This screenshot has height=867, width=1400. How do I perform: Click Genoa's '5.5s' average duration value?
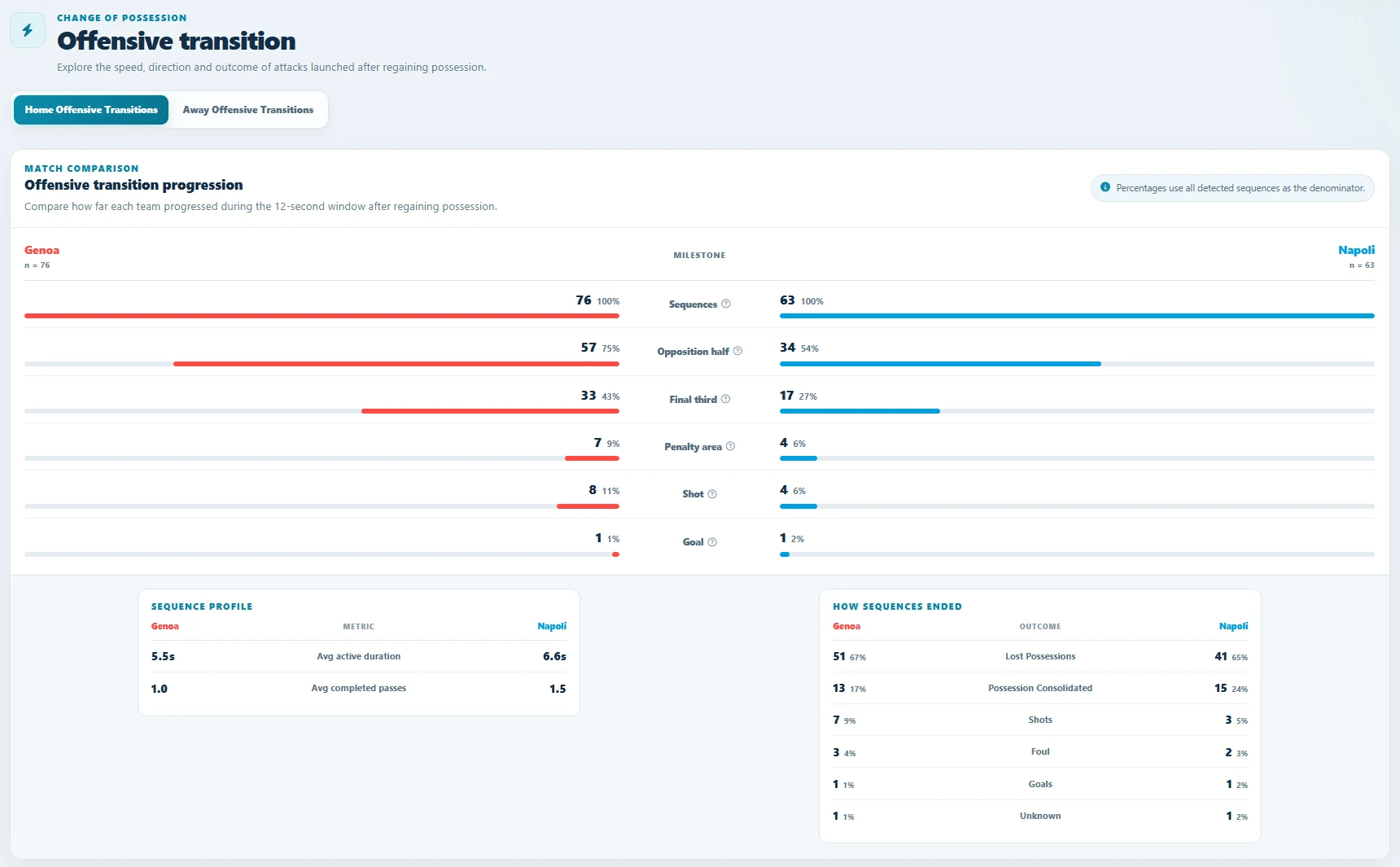point(163,656)
